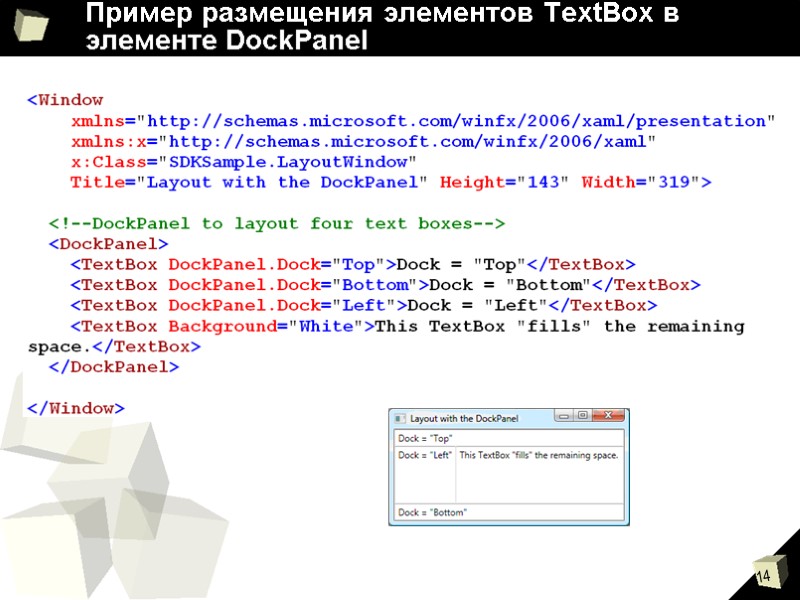Click the maximize button of the DockPanel window

coord(583,414)
